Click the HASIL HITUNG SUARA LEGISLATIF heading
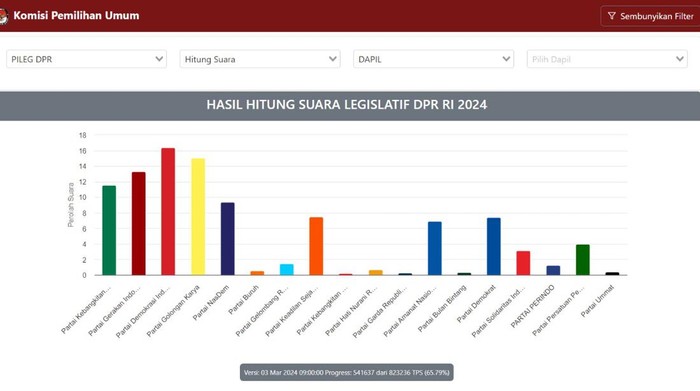Screen dimensions: 700x391 (x=346, y=104)
